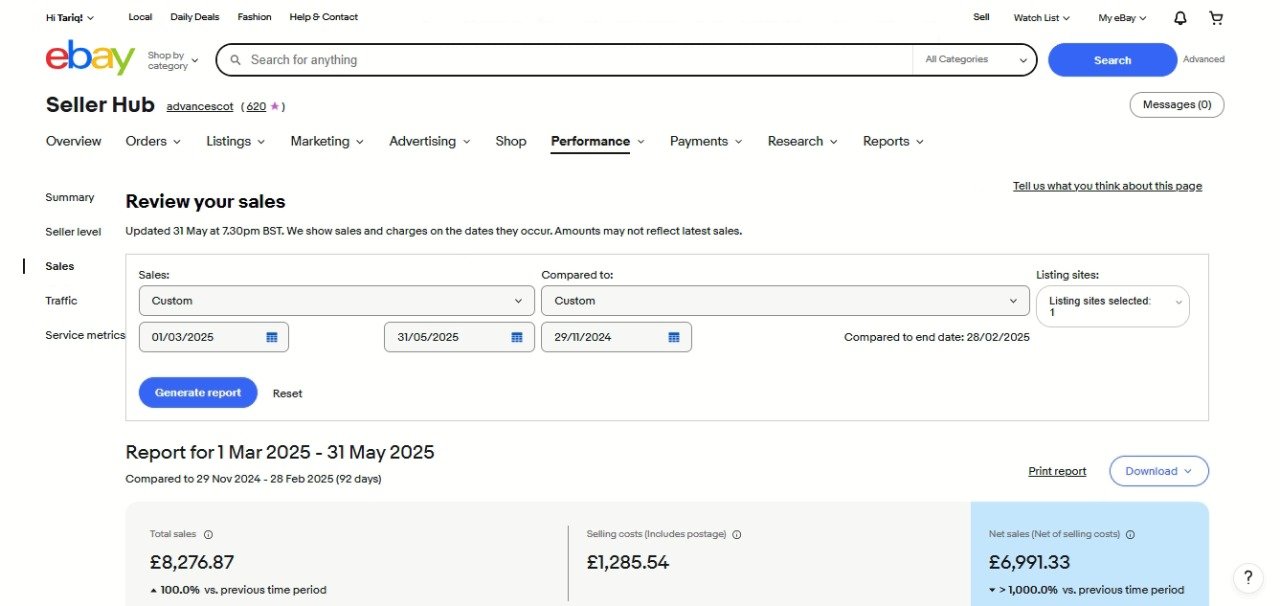
Task: Open the Help & Contact link
Action: pos(324,18)
